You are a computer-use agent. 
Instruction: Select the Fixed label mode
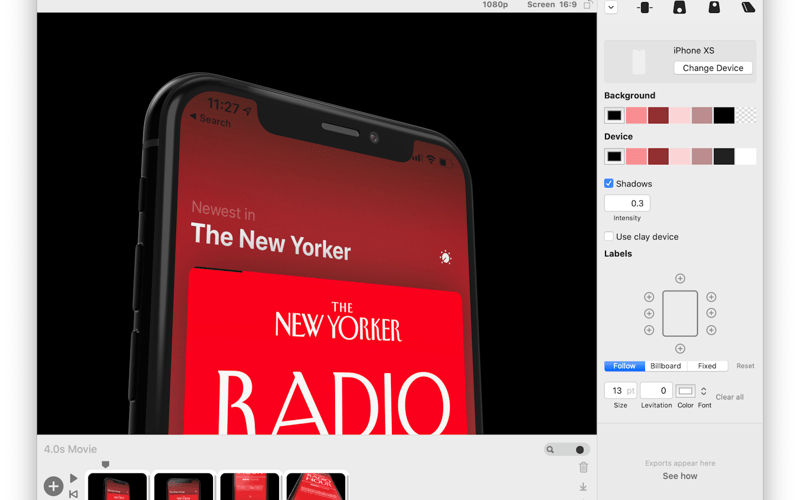[x=707, y=366]
